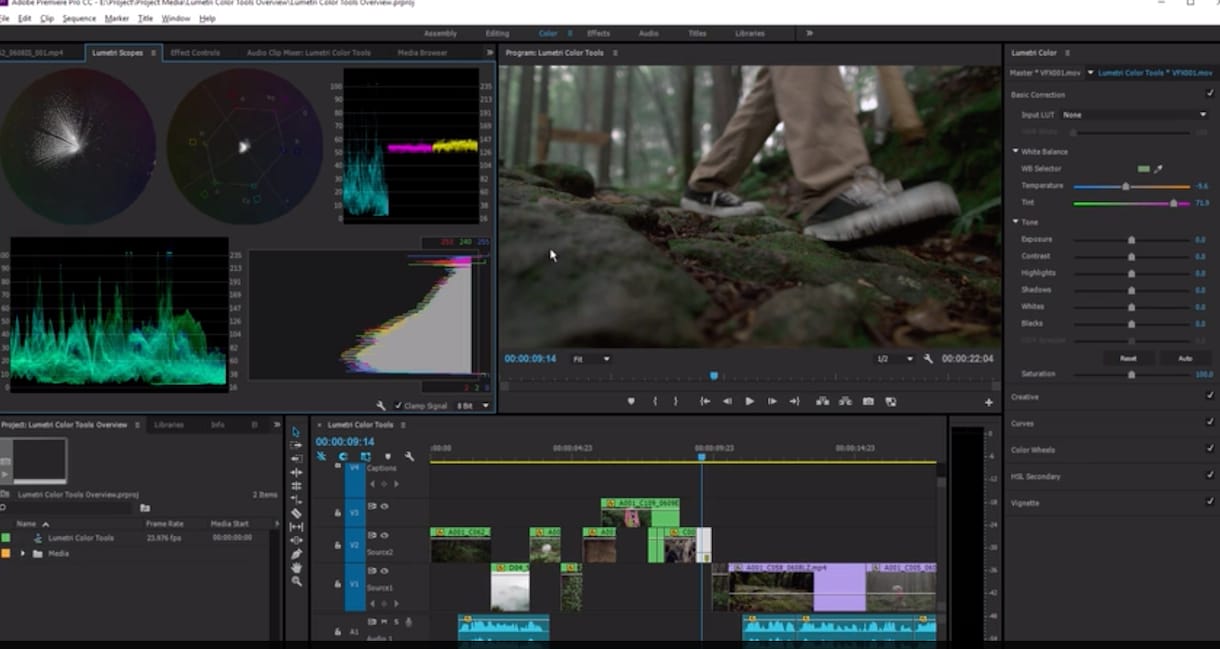Play the Program Monitor video
The height and width of the screenshot is (649, 1220).
pyautogui.click(x=749, y=401)
